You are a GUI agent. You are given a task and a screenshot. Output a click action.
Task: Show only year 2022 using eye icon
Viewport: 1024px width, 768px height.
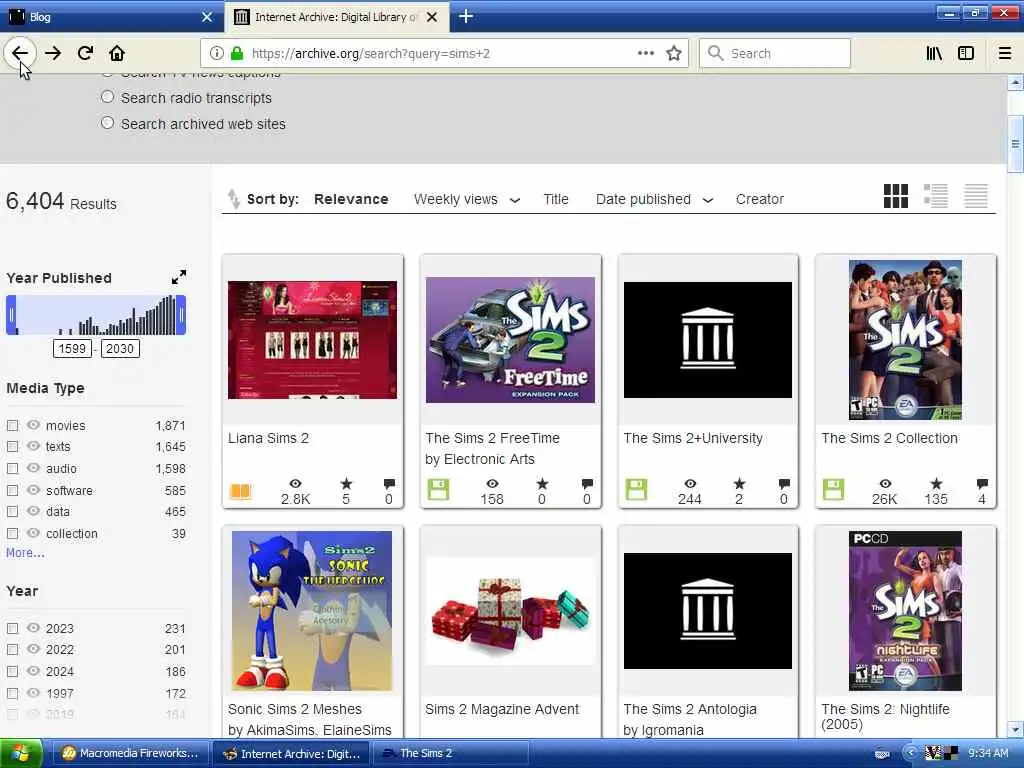[33, 649]
